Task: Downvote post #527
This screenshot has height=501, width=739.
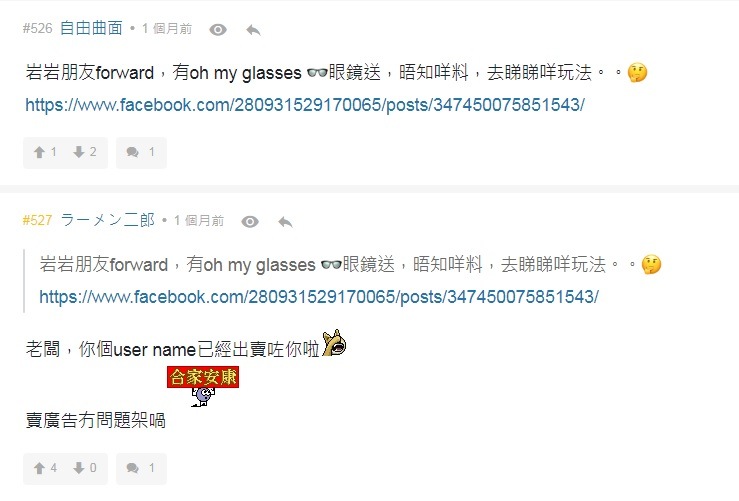Action: pos(85,468)
